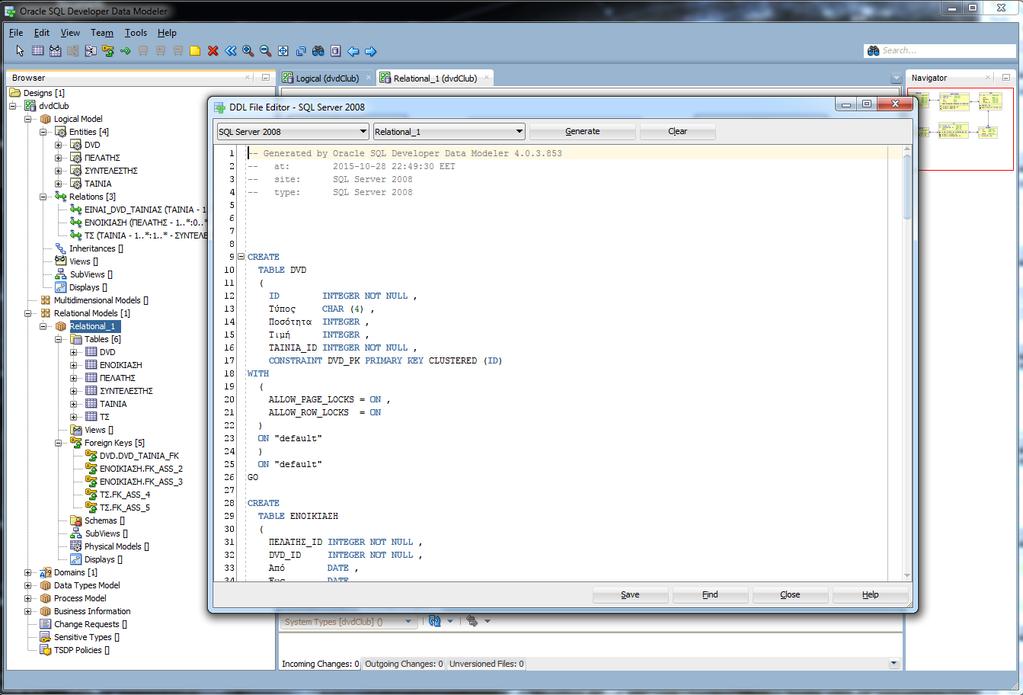1023x695 pixels.
Task: Collapse the Foreign Keys [5] node
Action: [58, 443]
